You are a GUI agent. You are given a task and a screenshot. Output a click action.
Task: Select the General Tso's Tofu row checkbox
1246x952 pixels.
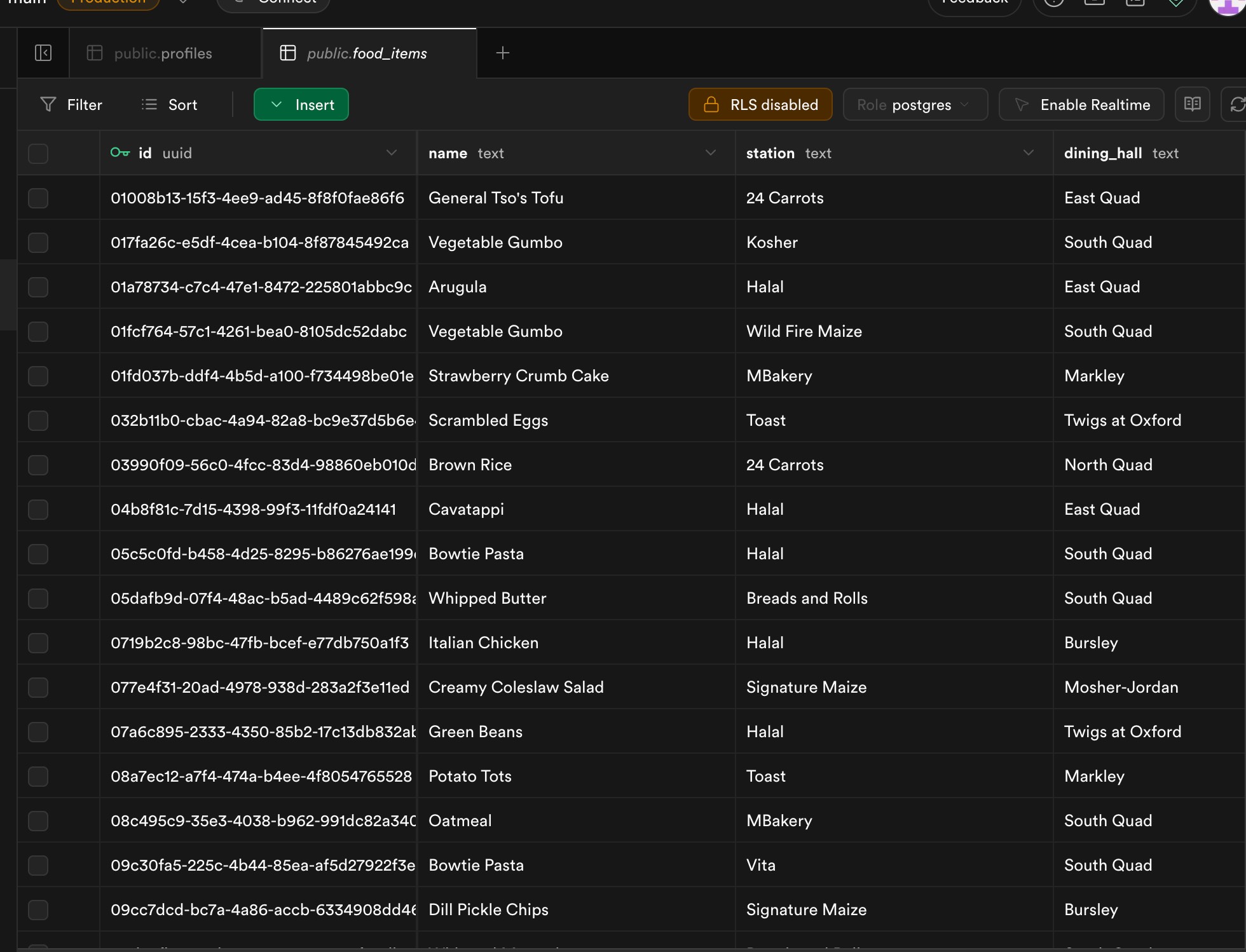(38, 198)
